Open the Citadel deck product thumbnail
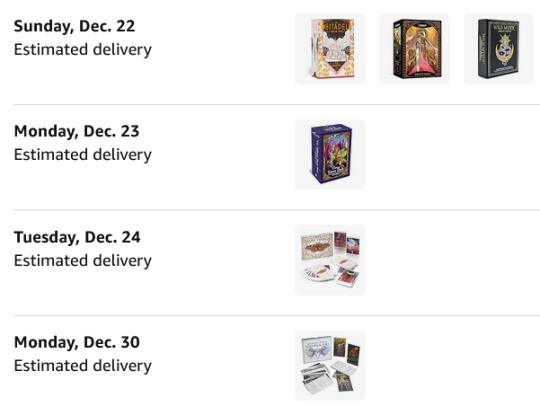The height and width of the screenshot is (406, 540). tap(330, 49)
